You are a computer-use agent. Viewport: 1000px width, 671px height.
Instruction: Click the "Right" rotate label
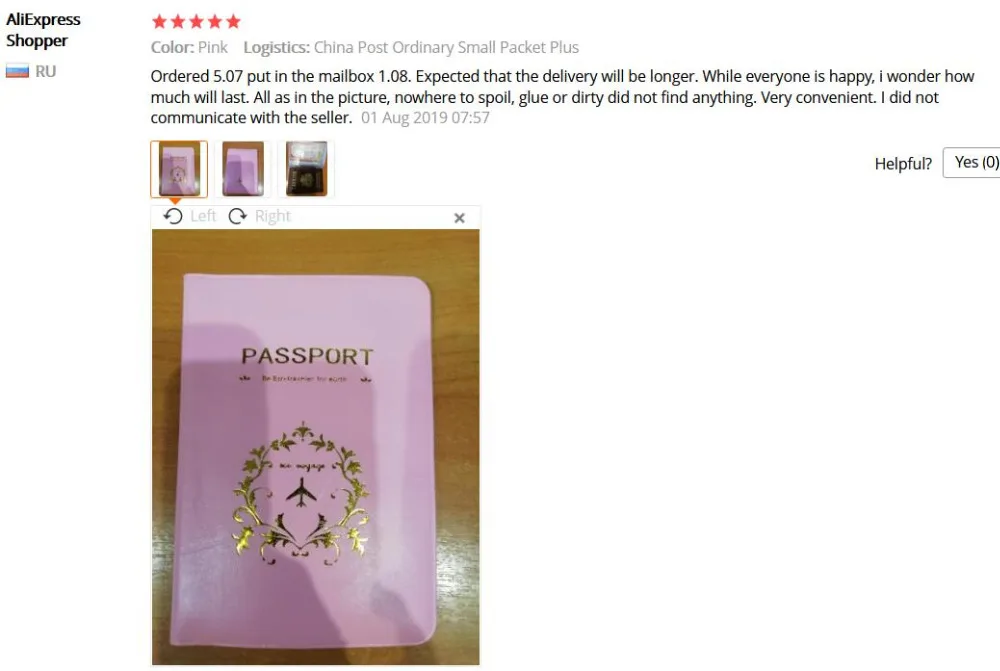pyautogui.click(x=272, y=216)
